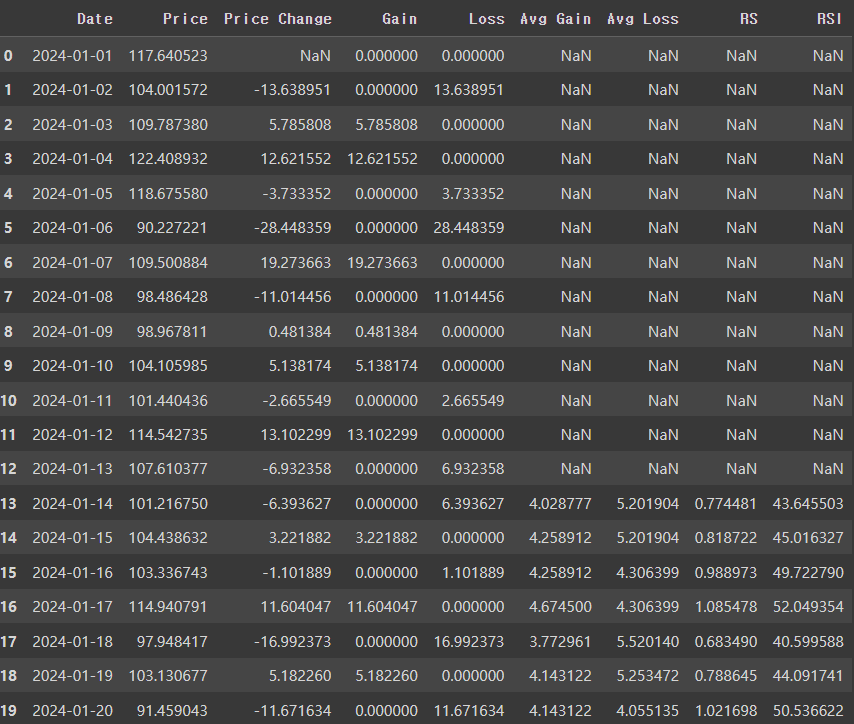Click RS value 0.818722
This screenshot has width=854, height=724.
(725, 538)
